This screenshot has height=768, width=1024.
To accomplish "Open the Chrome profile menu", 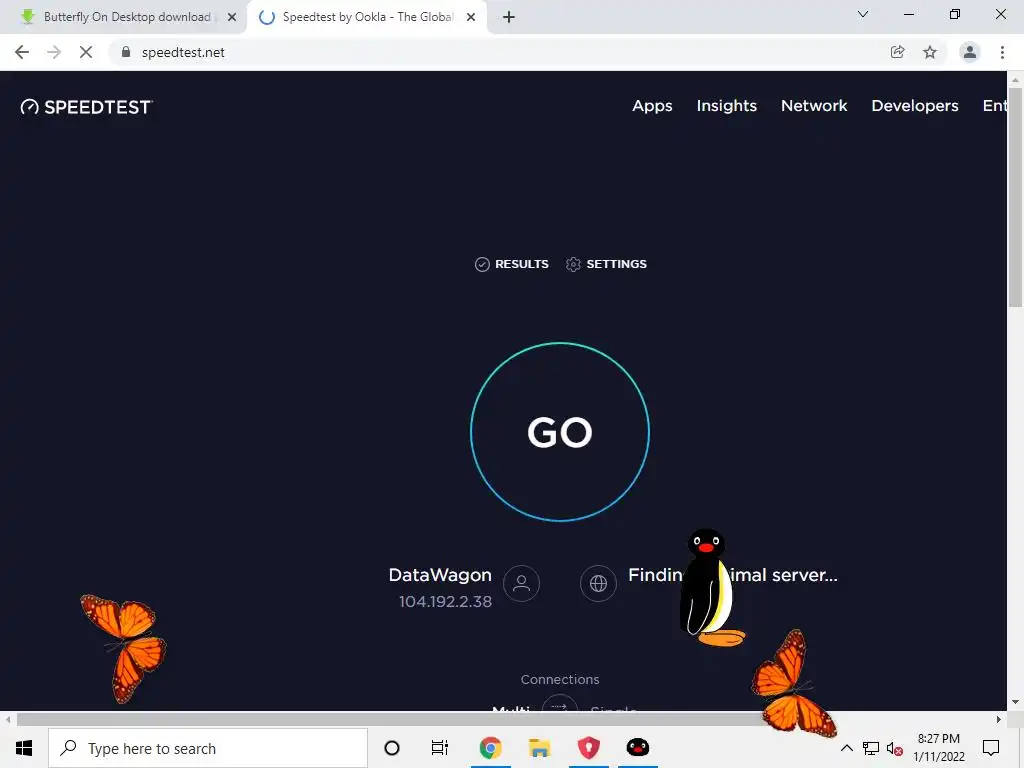I will point(970,52).
